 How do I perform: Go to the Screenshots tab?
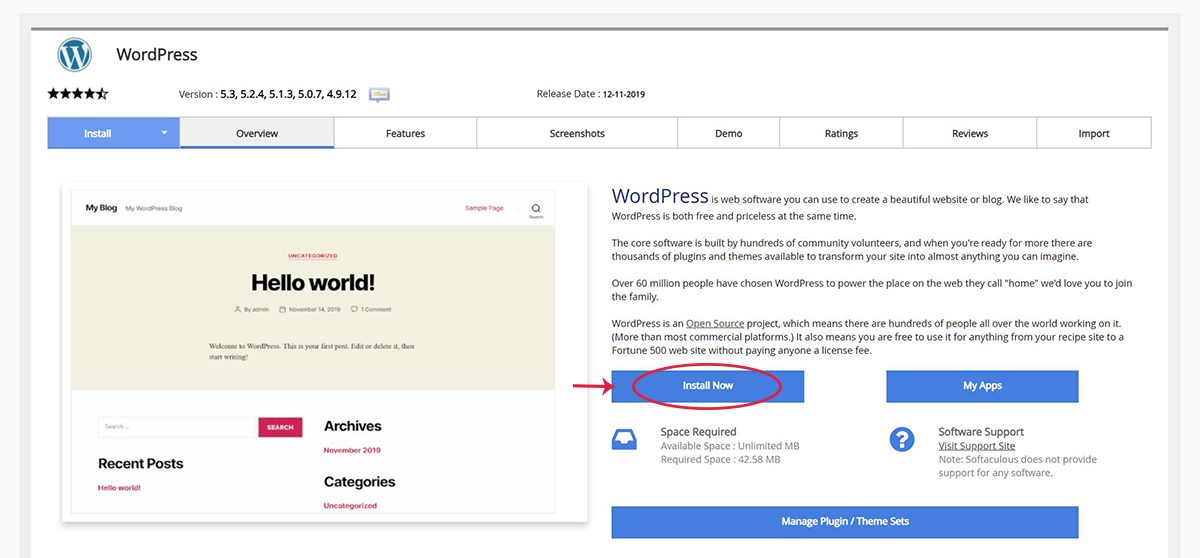(x=577, y=133)
